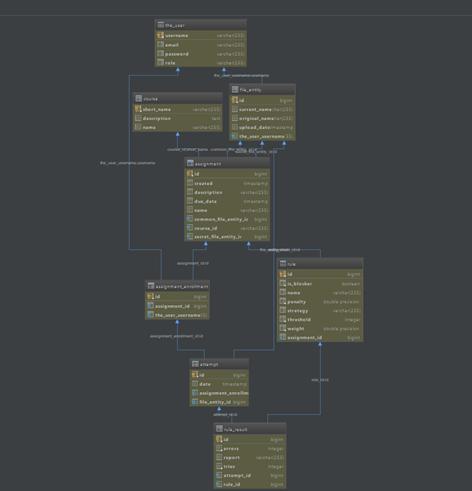The image size is (472, 491).
Task: Select the report column in rule_result
Action: (x=250, y=458)
